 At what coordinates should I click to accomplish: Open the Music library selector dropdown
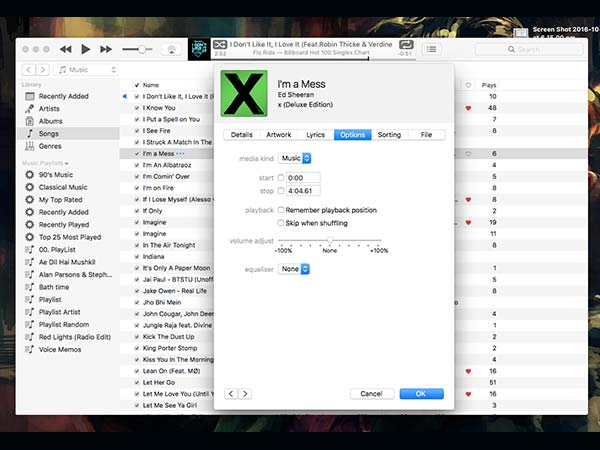click(86, 70)
